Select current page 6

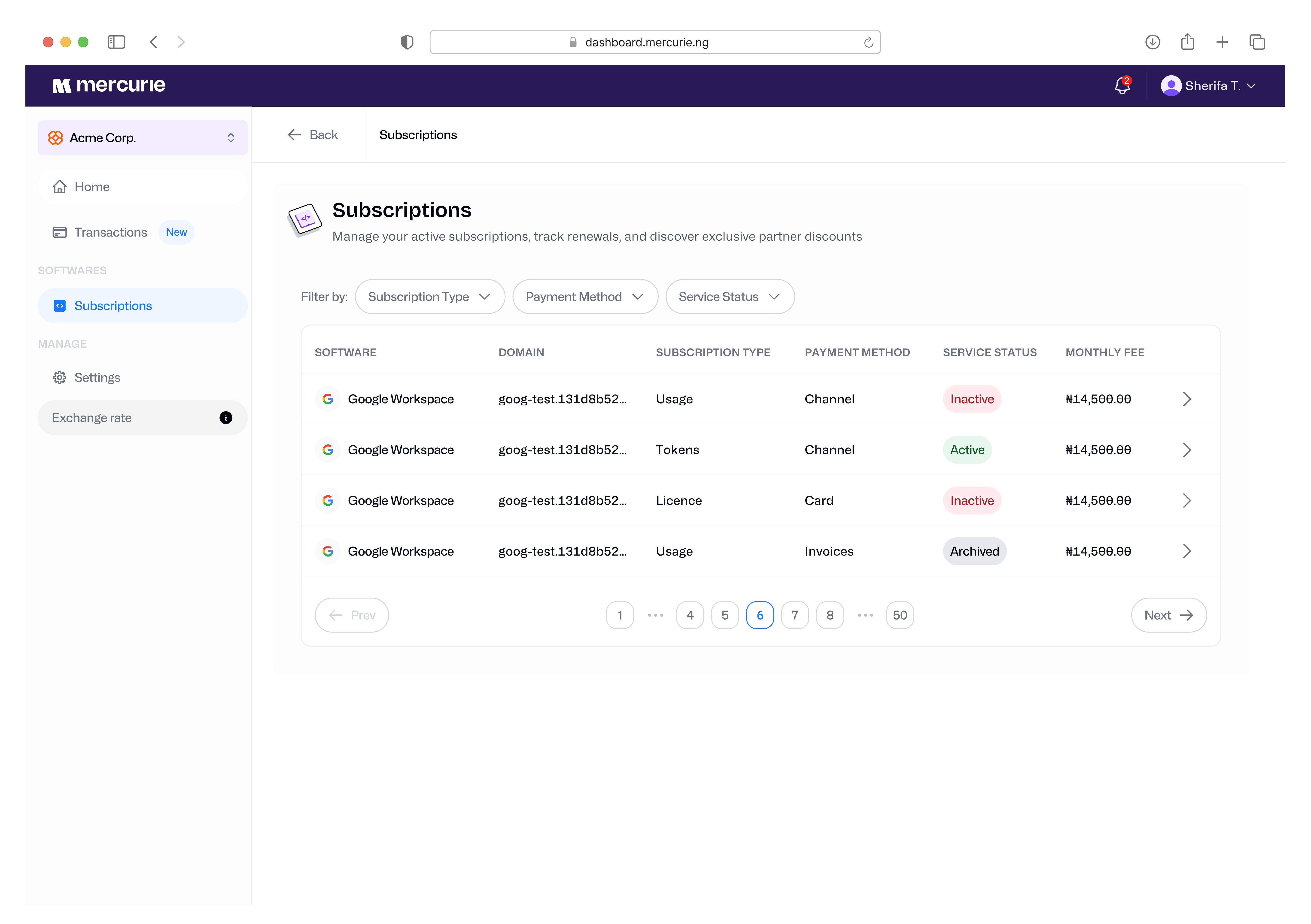tap(760, 615)
